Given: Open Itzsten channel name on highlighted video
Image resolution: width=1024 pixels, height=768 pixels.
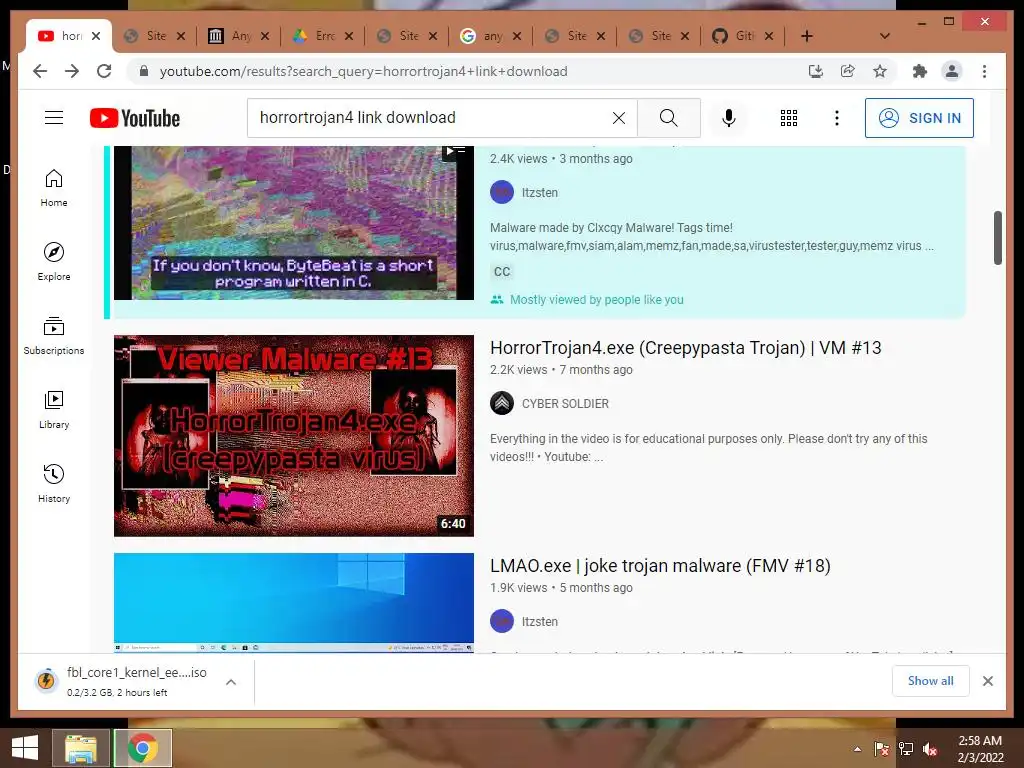Looking at the screenshot, I should pos(539,193).
